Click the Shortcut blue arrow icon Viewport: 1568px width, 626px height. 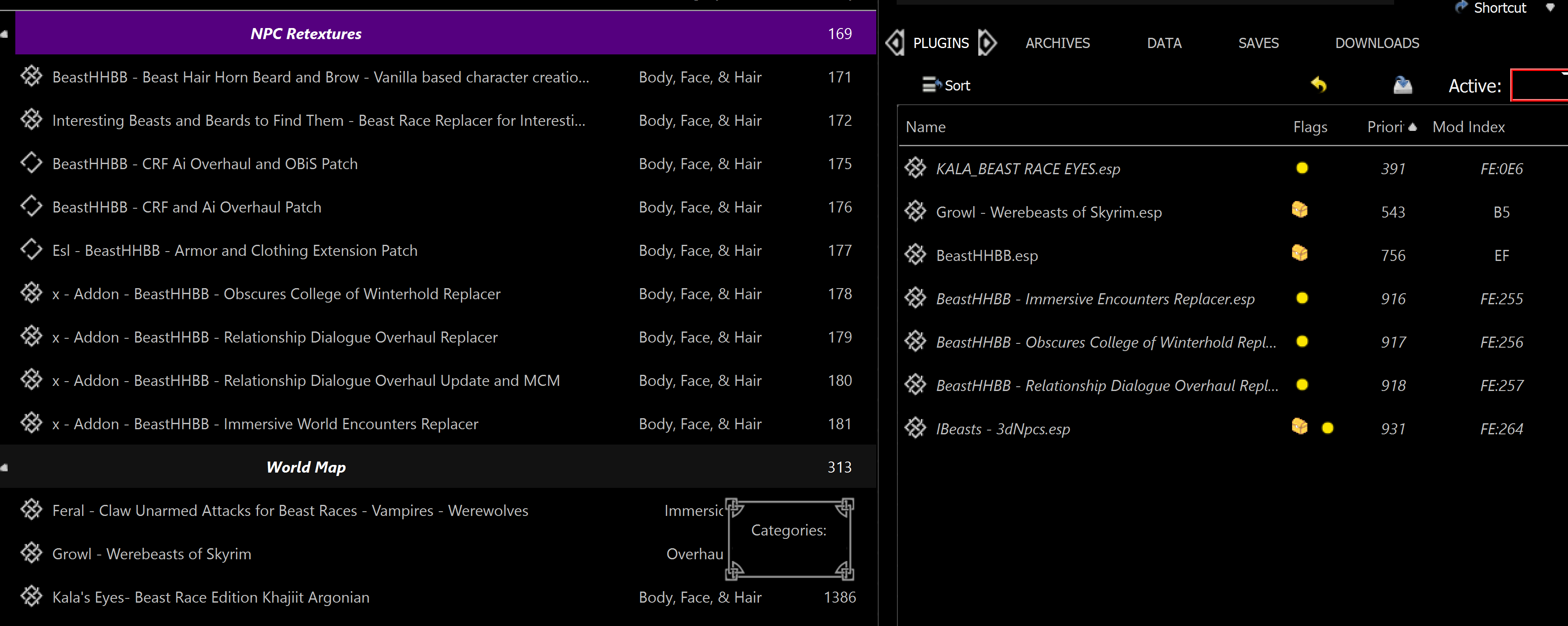pyautogui.click(x=1460, y=7)
